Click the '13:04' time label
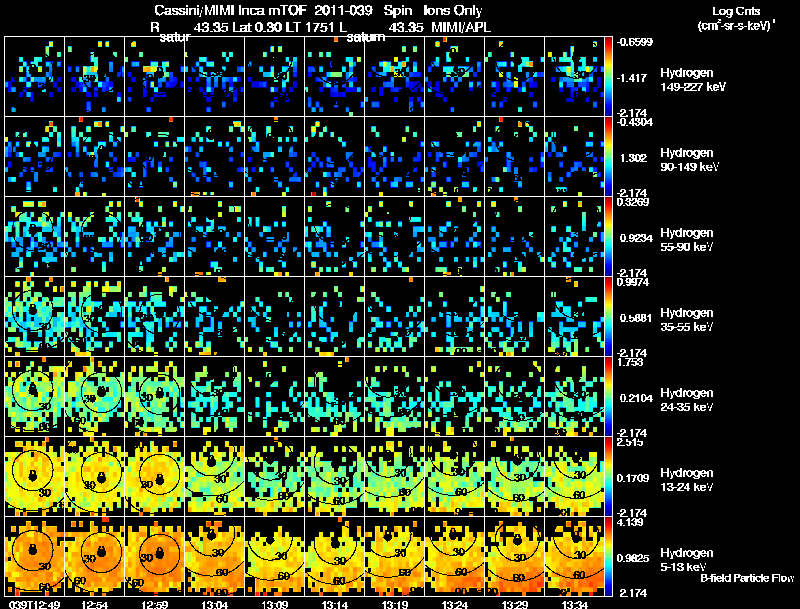 click(214, 604)
